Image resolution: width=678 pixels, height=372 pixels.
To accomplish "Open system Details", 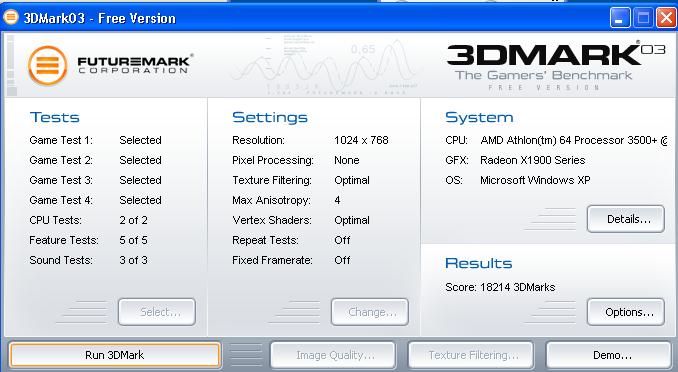I will (626, 219).
